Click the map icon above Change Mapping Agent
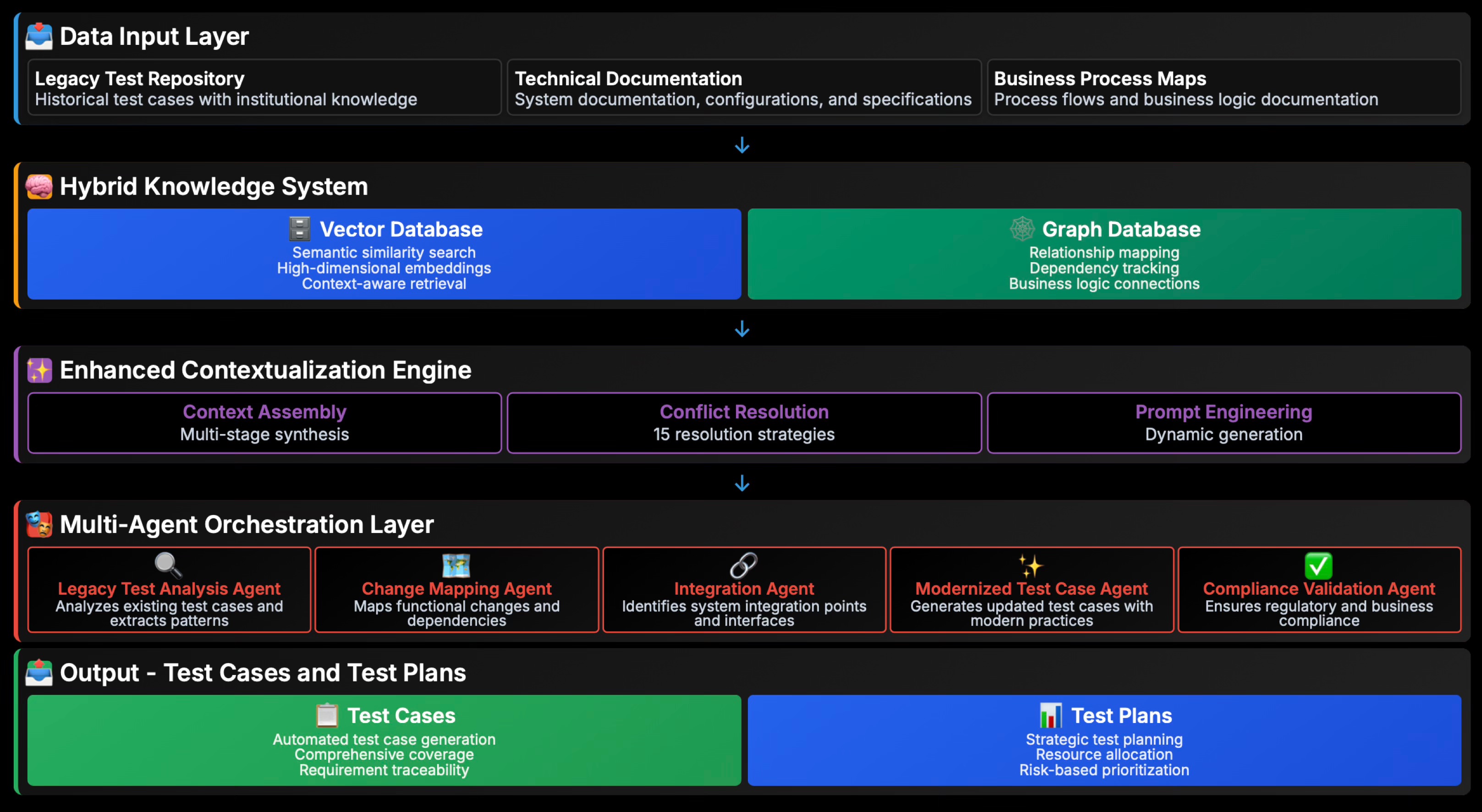 click(456, 565)
